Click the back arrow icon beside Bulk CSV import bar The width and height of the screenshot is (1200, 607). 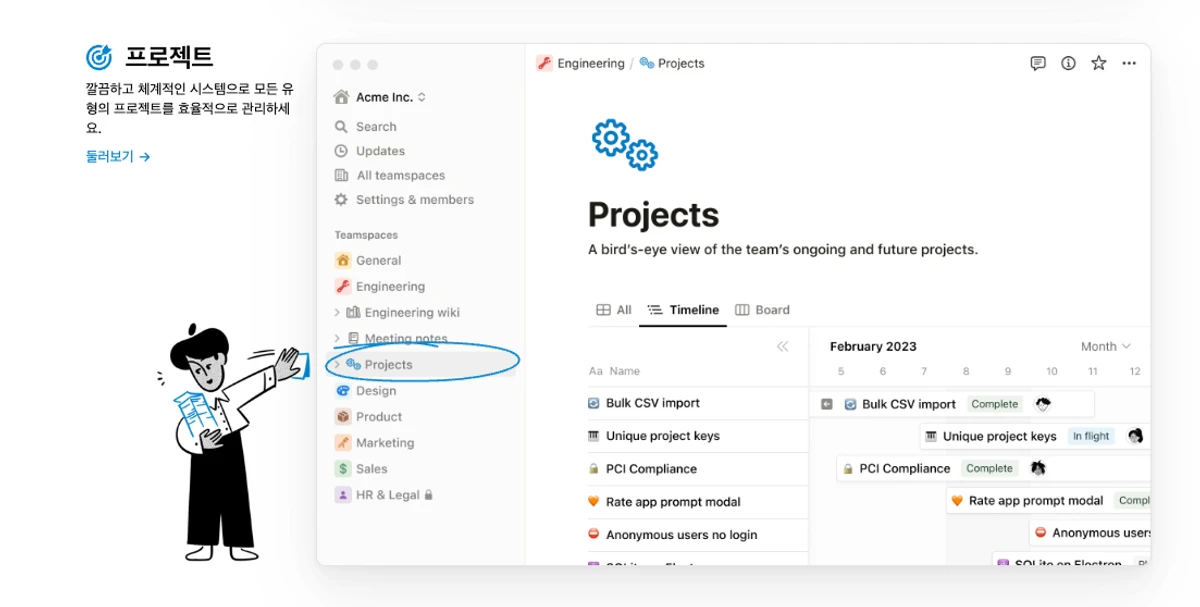[x=827, y=404]
